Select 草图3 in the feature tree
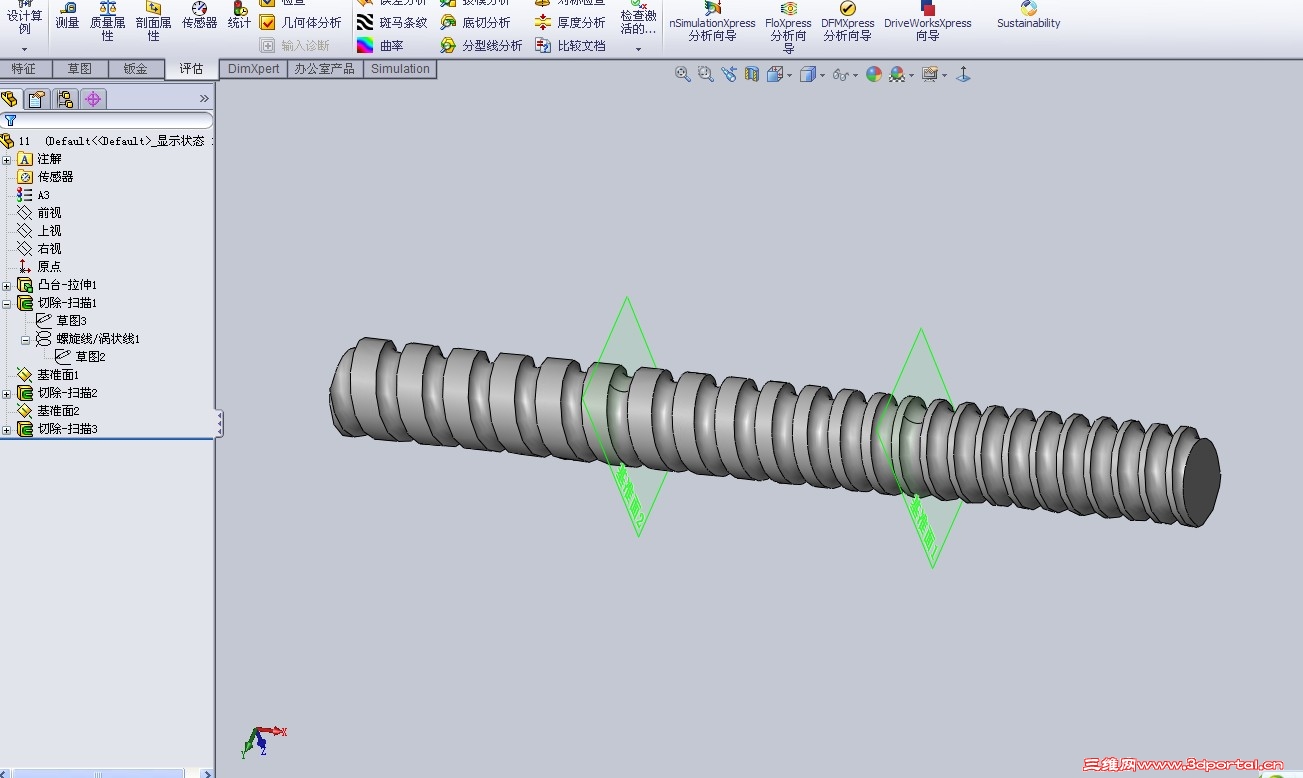Screen dimensions: 1303x778 62,321
